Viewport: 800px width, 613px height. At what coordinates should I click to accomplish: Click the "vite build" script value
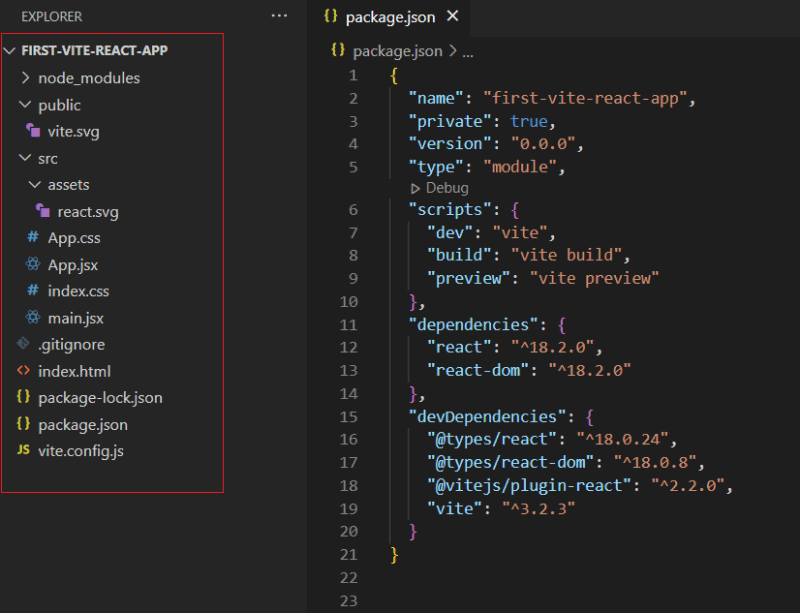566,255
